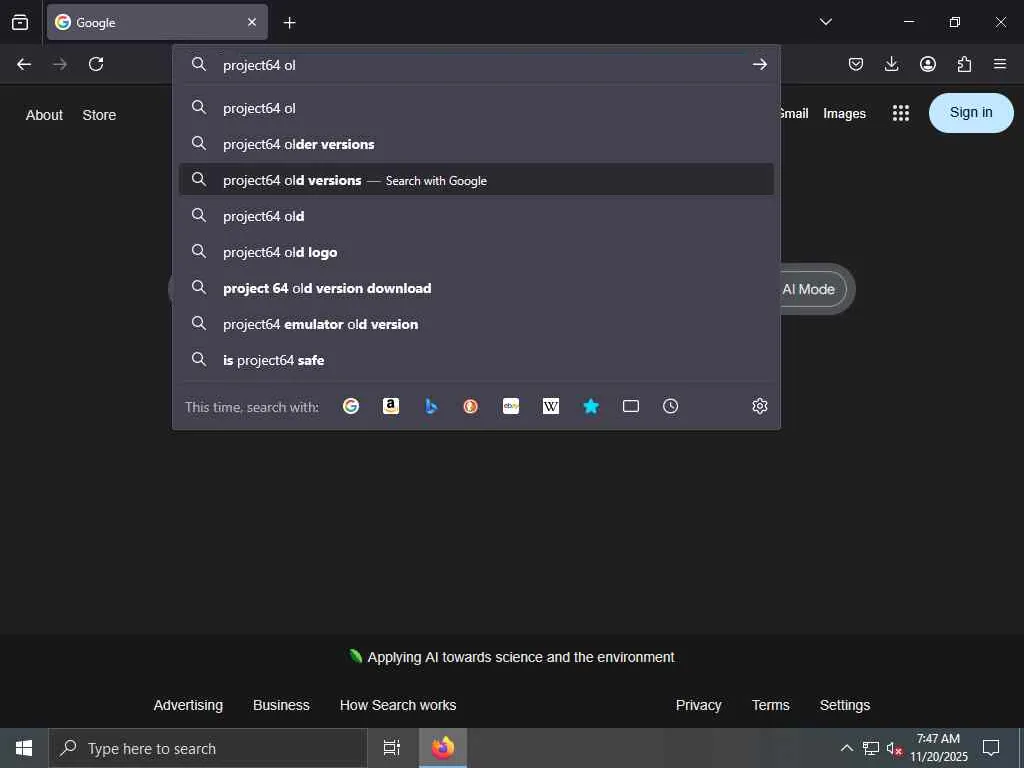Go forward one page in history
1024x768 pixels.
[x=60, y=64]
